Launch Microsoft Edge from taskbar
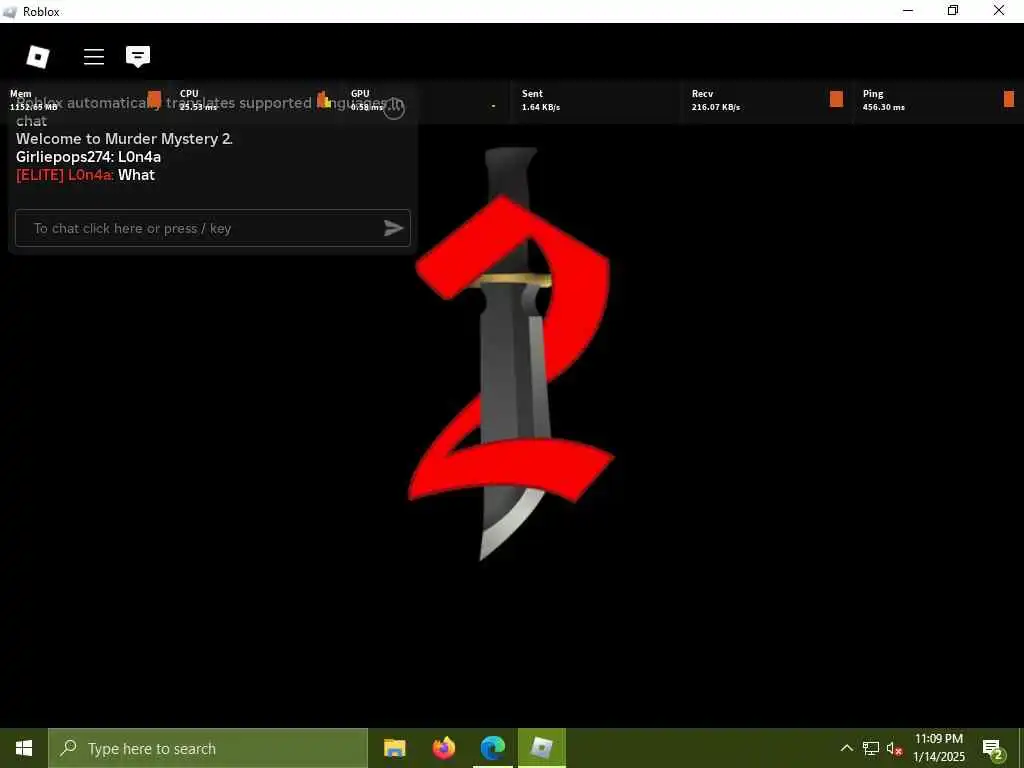Viewport: 1024px width, 768px height. pos(492,748)
